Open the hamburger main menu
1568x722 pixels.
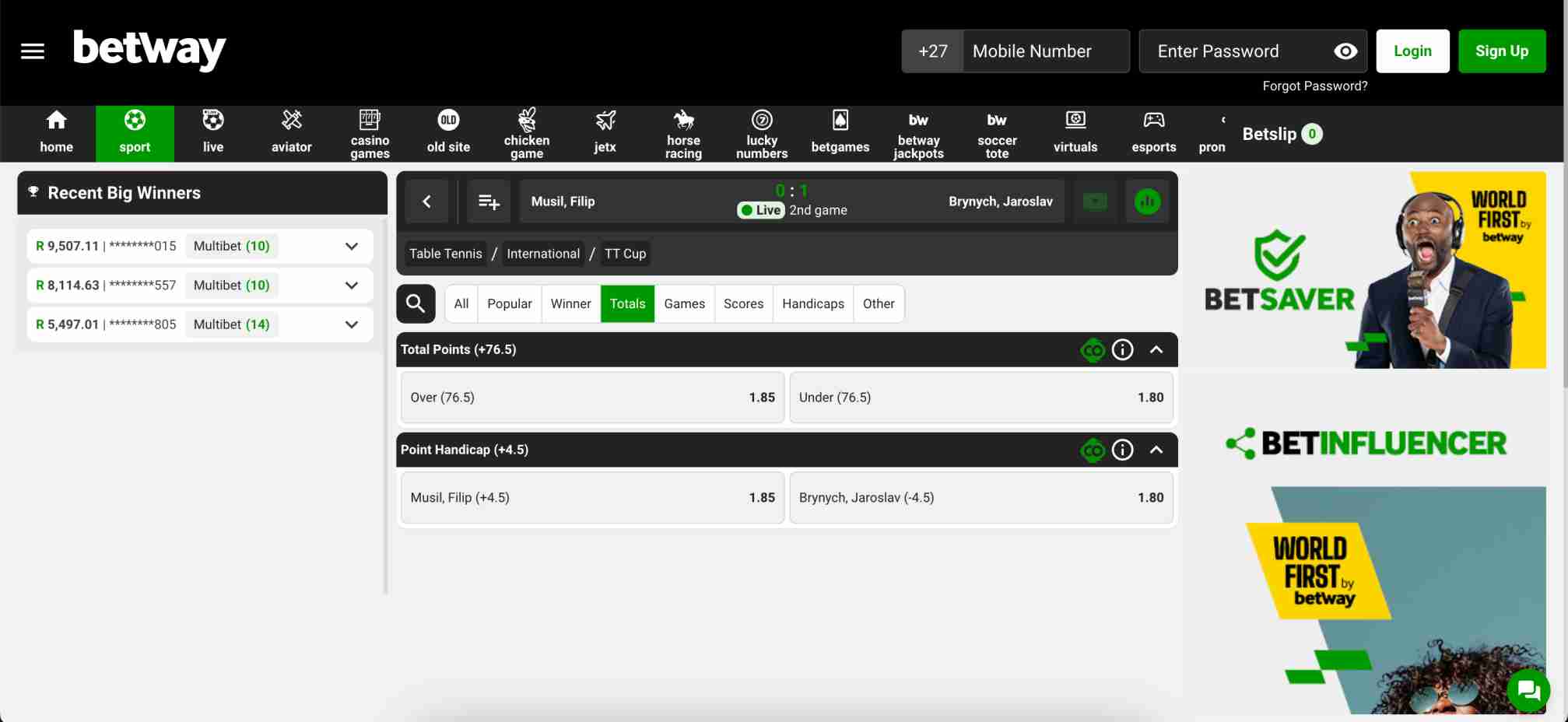pos(33,51)
